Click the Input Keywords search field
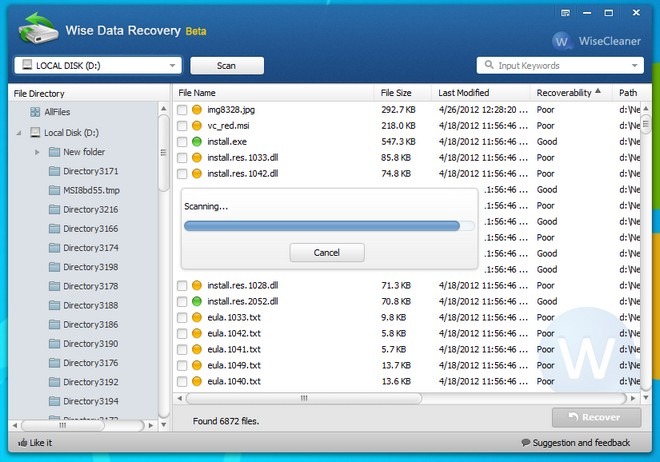 pos(560,65)
